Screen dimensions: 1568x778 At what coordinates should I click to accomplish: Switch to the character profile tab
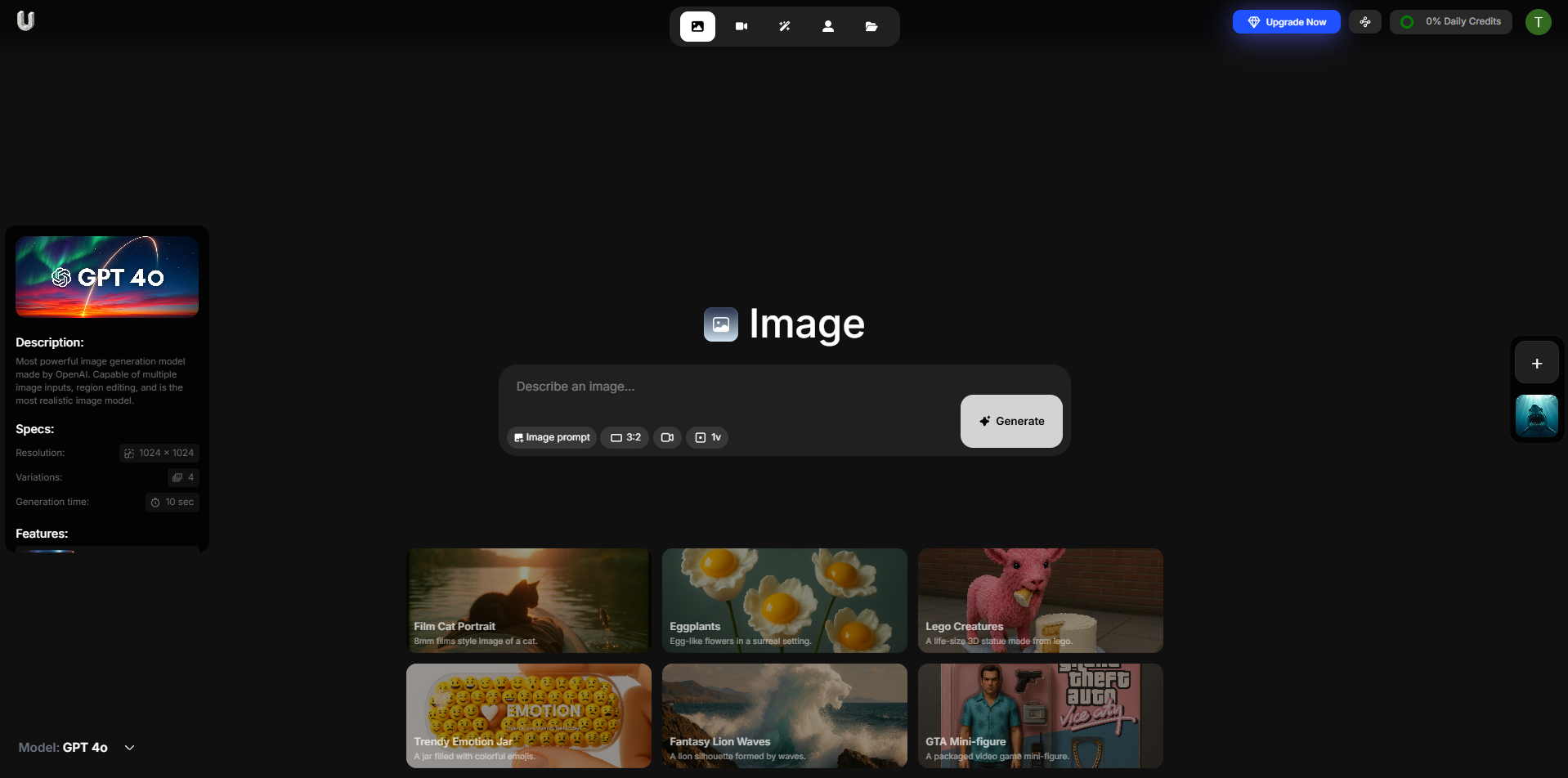(828, 26)
